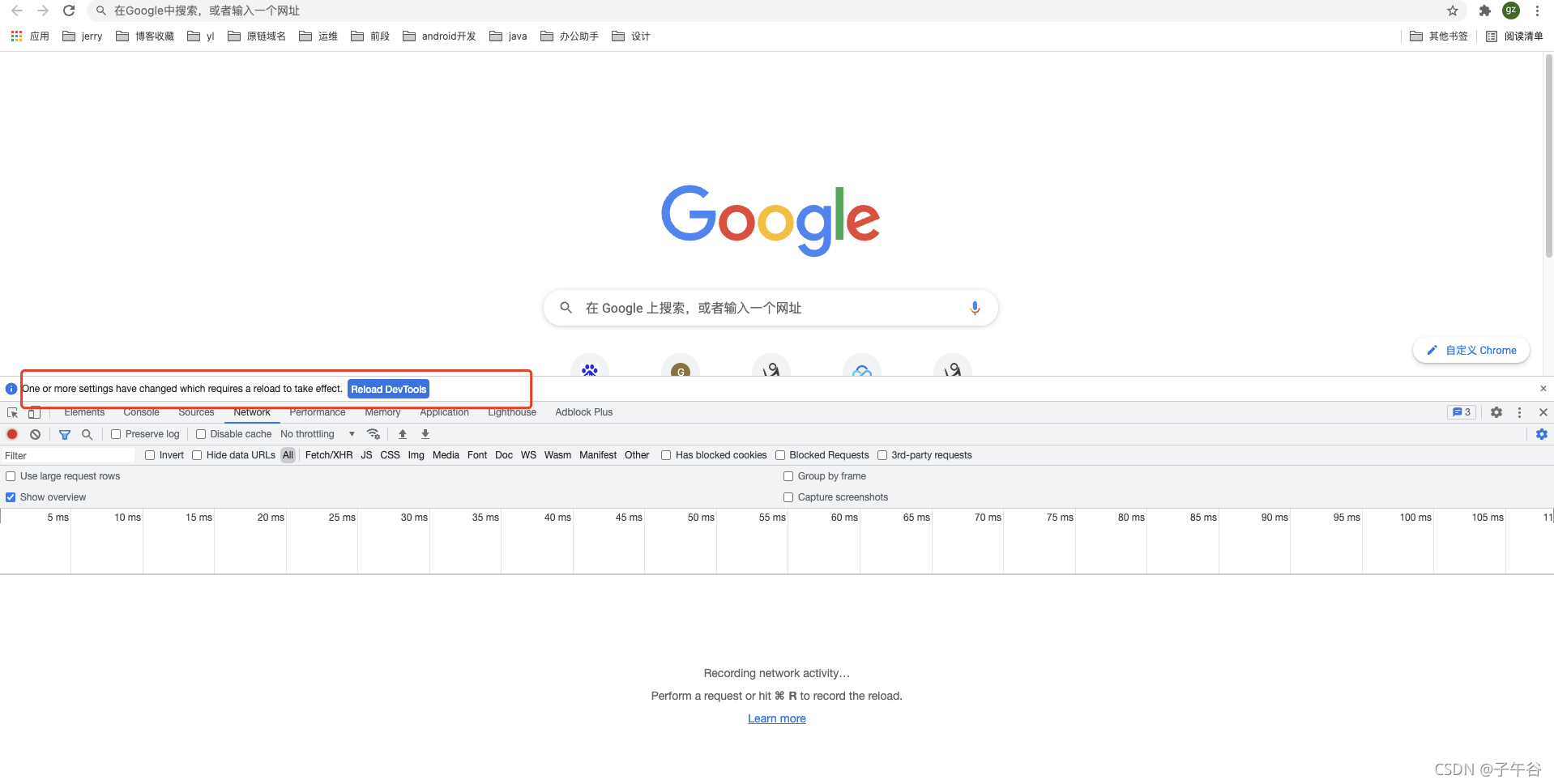Filter requests by Img
Viewport: 1554px width, 784px height.
coord(416,455)
